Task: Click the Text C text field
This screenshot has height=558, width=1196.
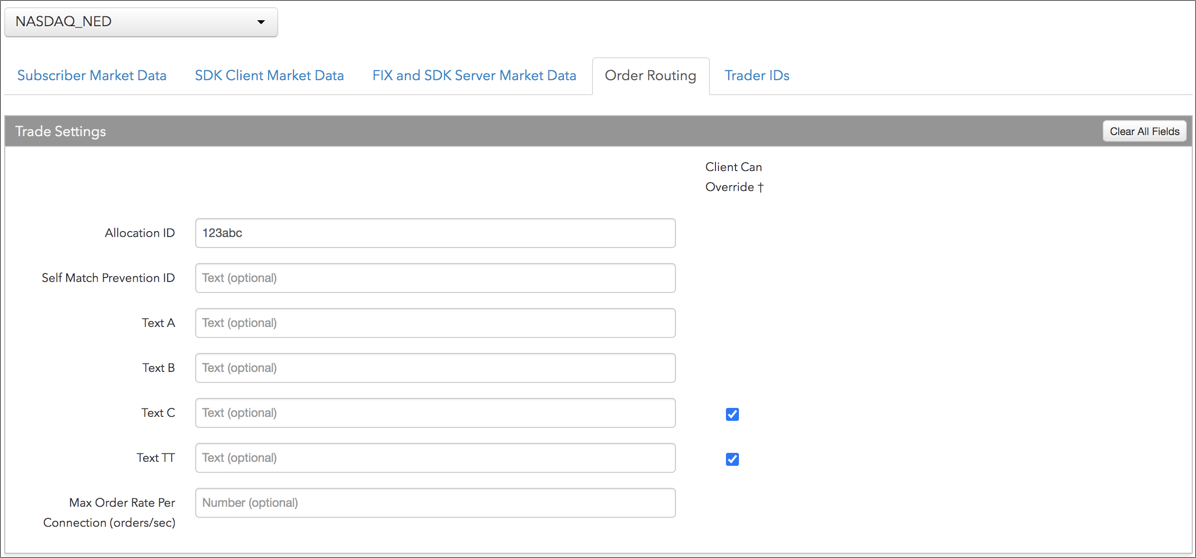Action: pos(435,413)
